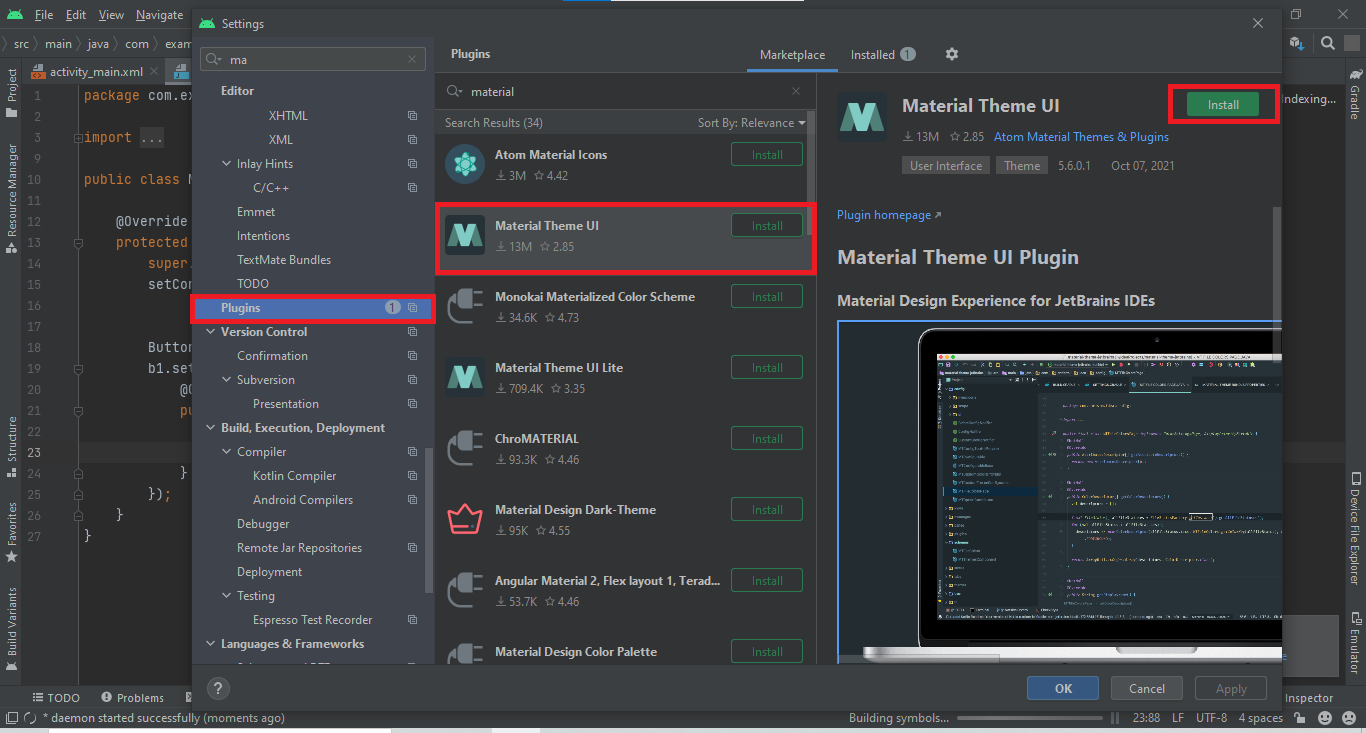Collapse Build, Execution, Deployment chevron
1366x733 pixels.
(x=210, y=428)
